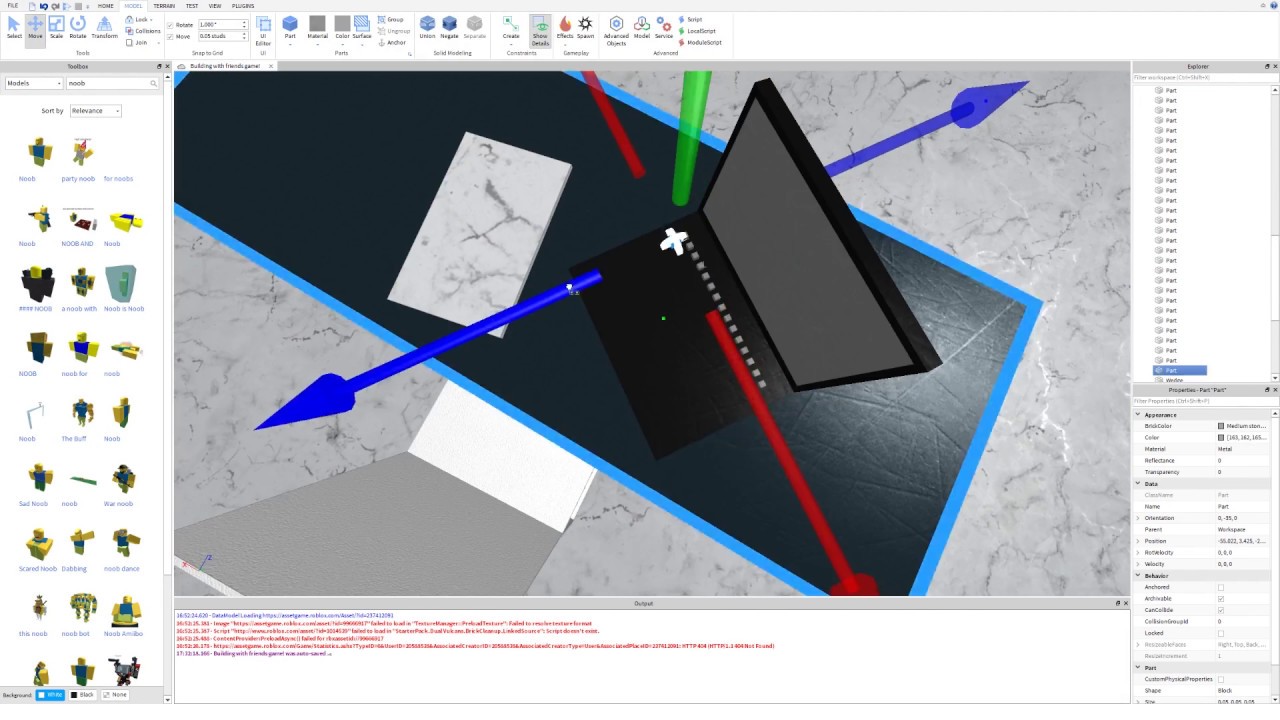
Task: Select the 'party noob' model thumbnail
Action: pyautogui.click(x=82, y=153)
